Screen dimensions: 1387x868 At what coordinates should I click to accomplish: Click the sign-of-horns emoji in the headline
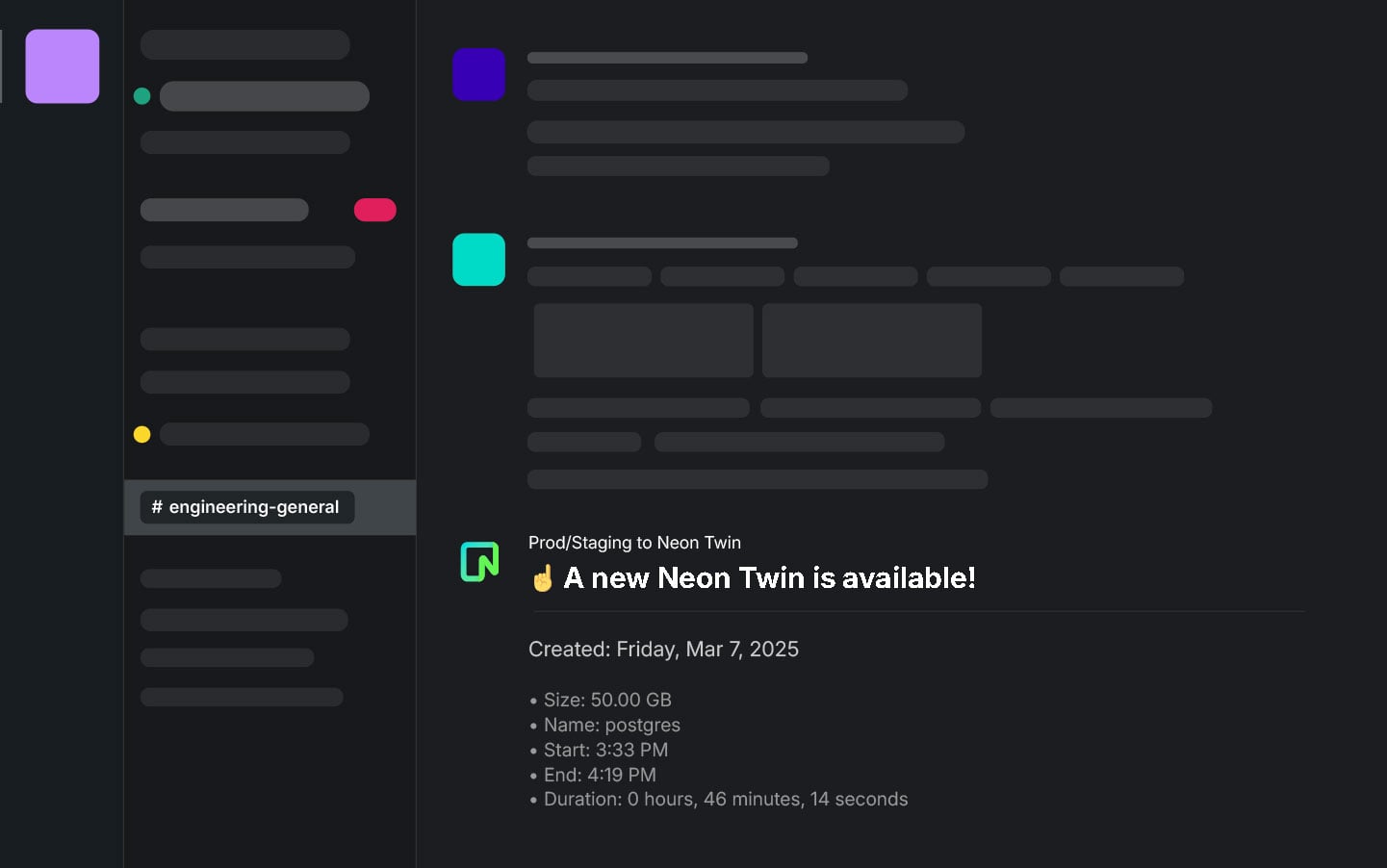tap(542, 577)
